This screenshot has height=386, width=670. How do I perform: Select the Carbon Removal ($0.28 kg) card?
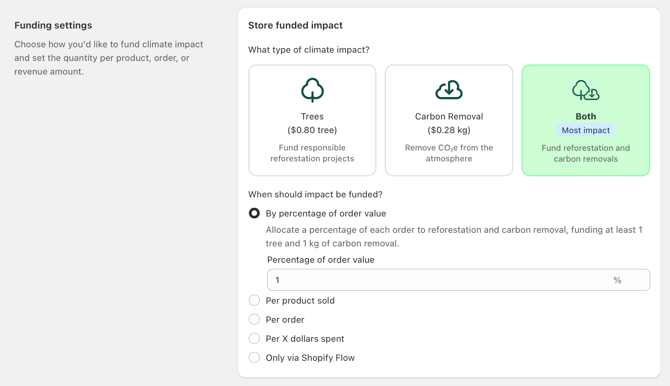(x=449, y=120)
